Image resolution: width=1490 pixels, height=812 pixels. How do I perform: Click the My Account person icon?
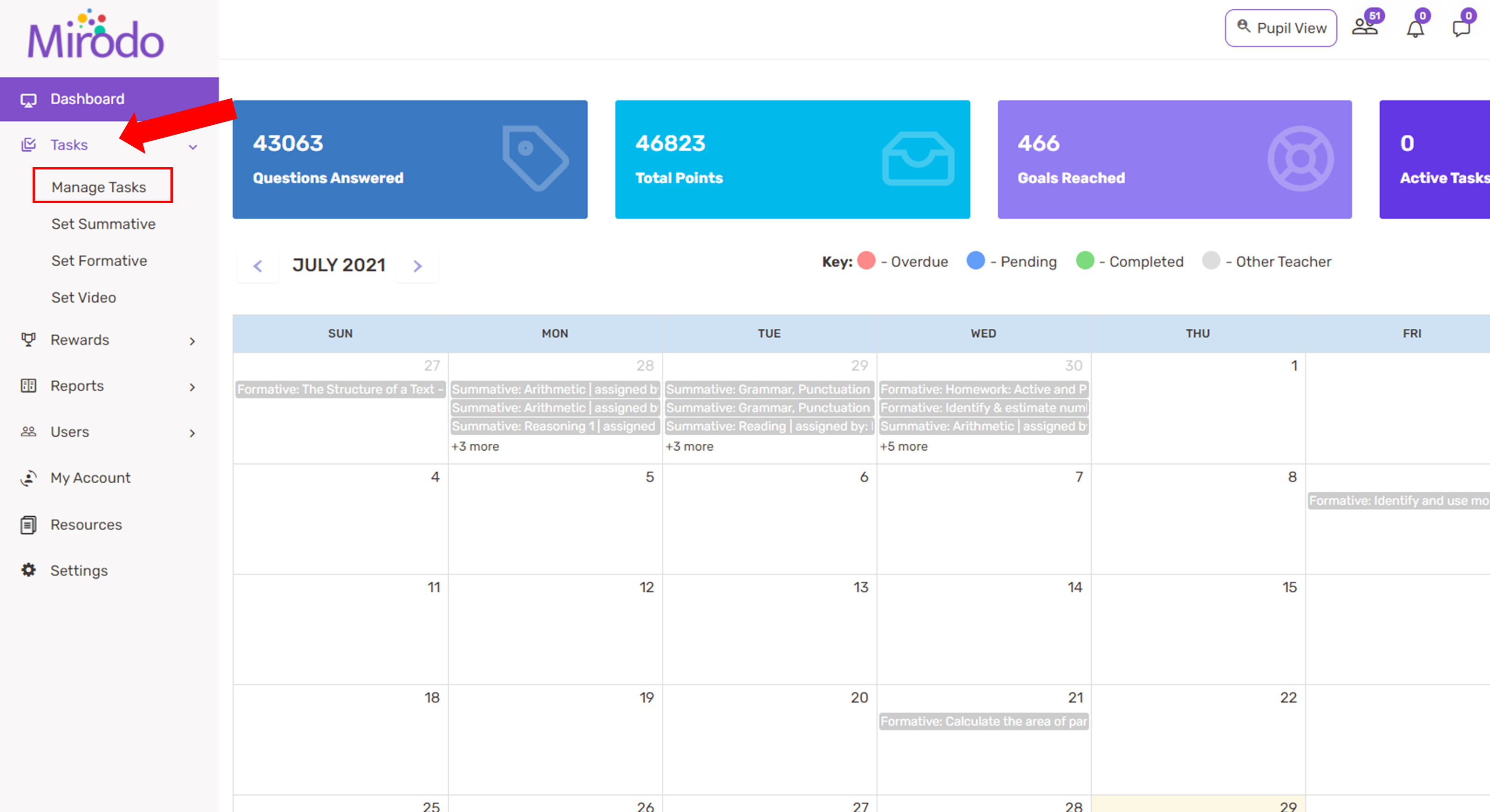28,478
